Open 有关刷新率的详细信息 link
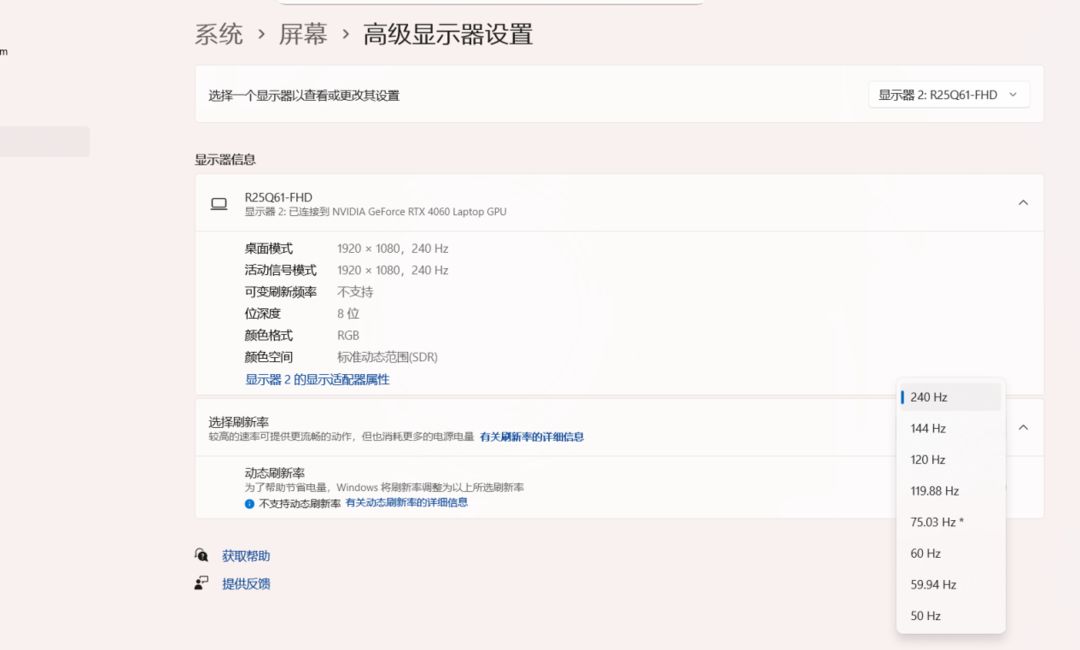The height and width of the screenshot is (650, 1080). (x=531, y=437)
